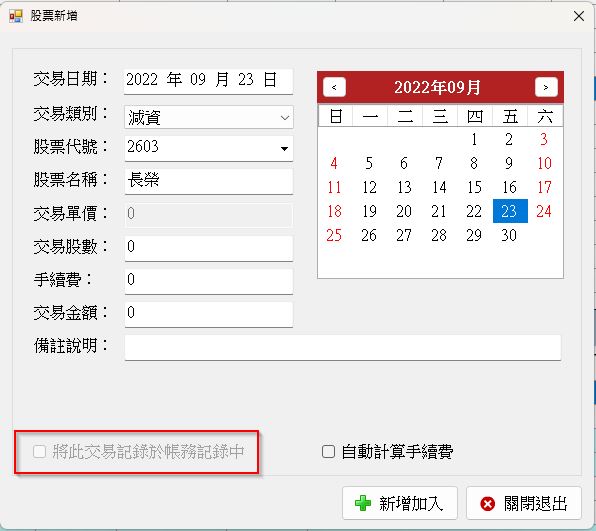
Task: Select the day 23 in 交易日期 field
Action: tap(246, 80)
